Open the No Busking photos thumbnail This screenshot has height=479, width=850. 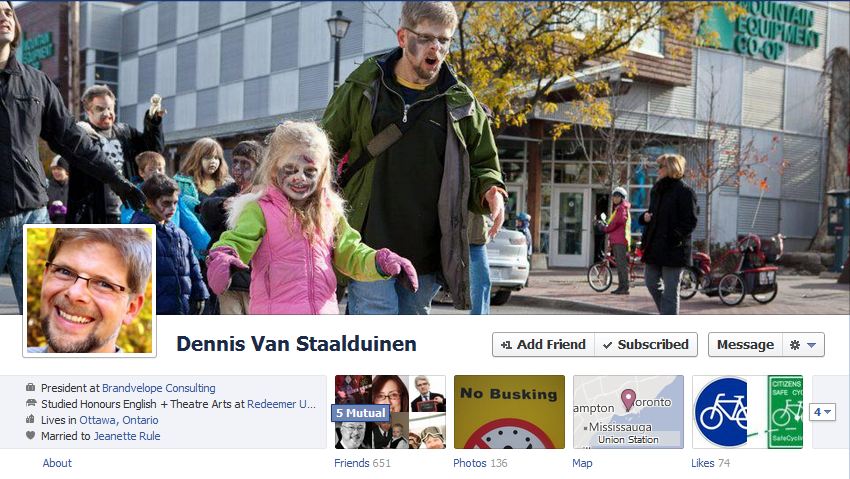509,412
